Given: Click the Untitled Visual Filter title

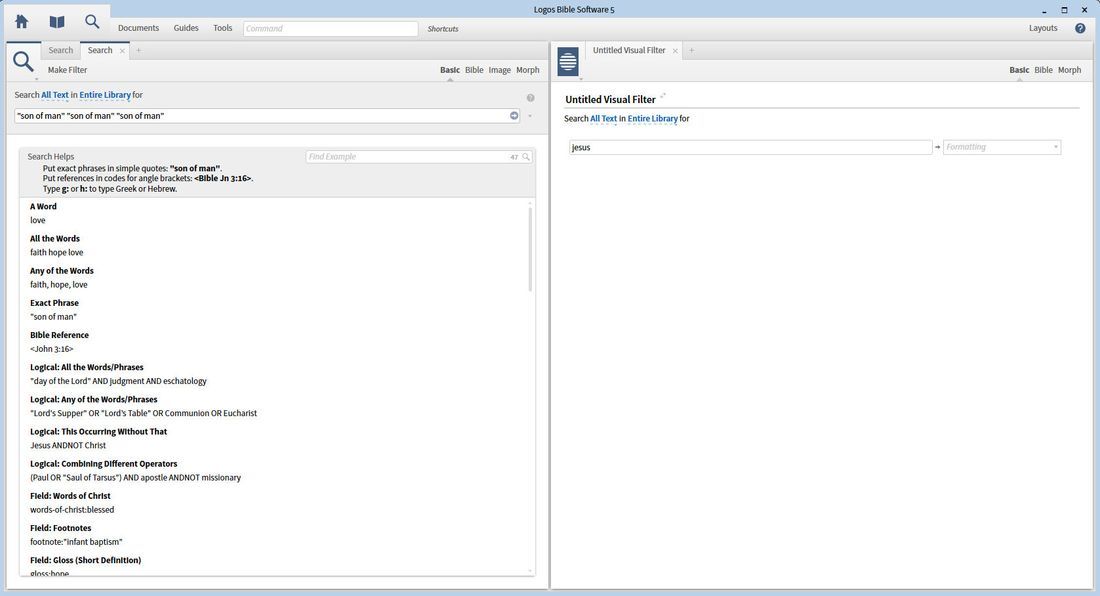Looking at the screenshot, I should click(x=610, y=100).
